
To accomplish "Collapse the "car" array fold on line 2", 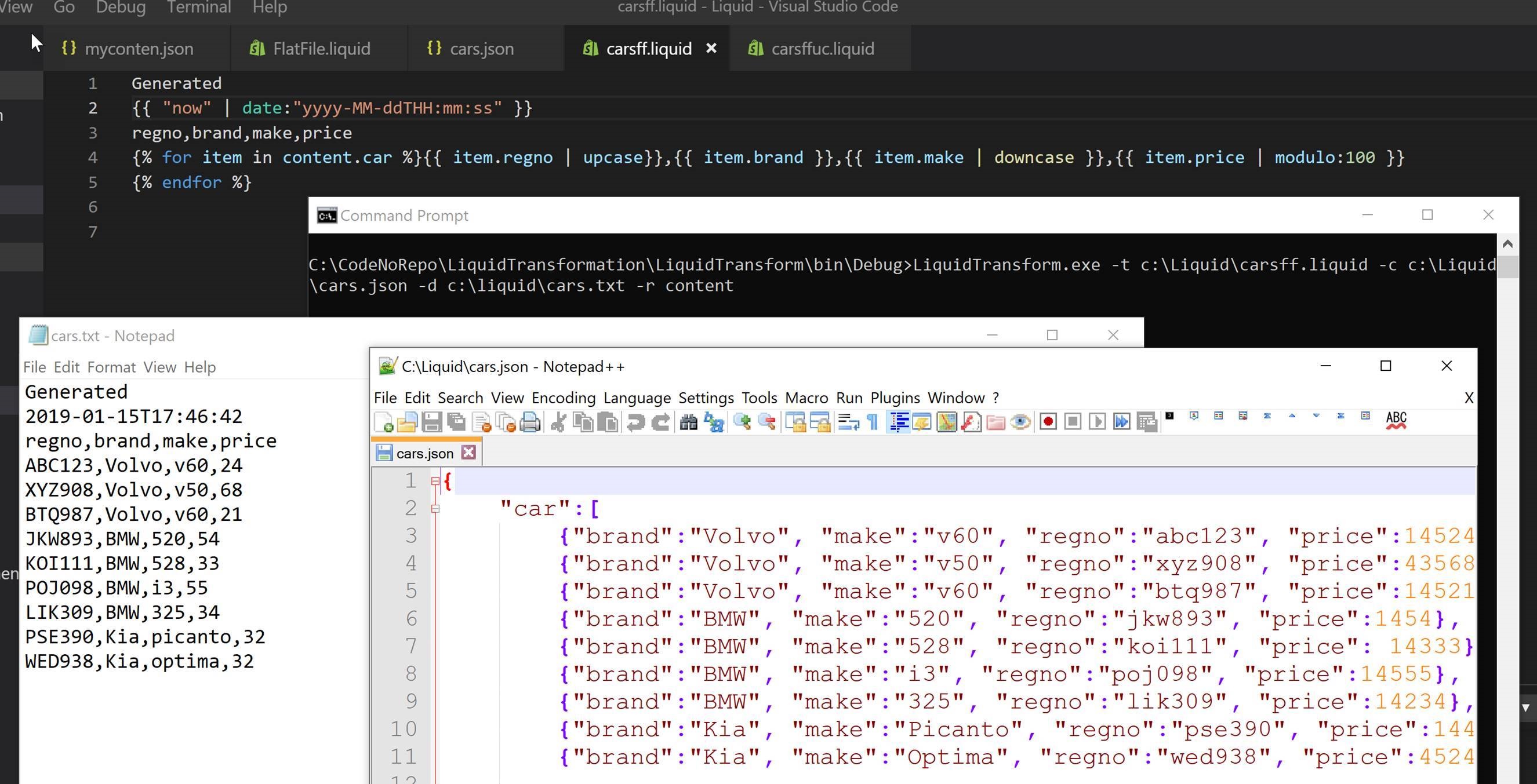I will pyautogui.click(x=435, y=509).
